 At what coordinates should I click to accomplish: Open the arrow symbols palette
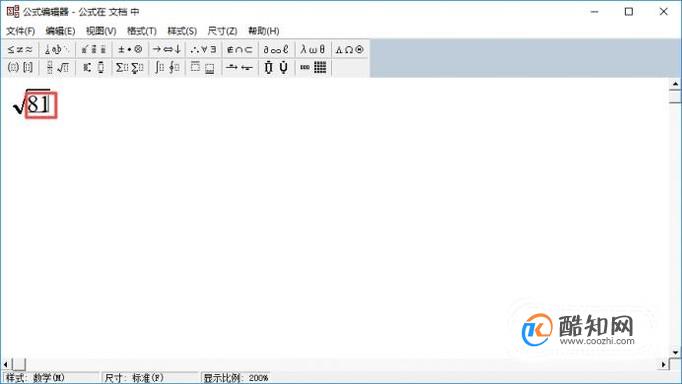pos(167,50)
